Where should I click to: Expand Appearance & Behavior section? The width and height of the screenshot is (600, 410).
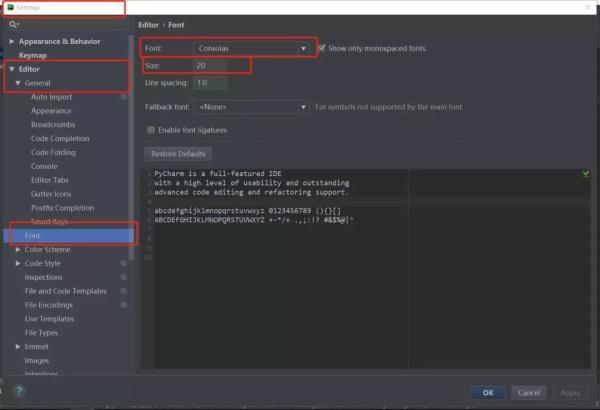pos(11,41)
